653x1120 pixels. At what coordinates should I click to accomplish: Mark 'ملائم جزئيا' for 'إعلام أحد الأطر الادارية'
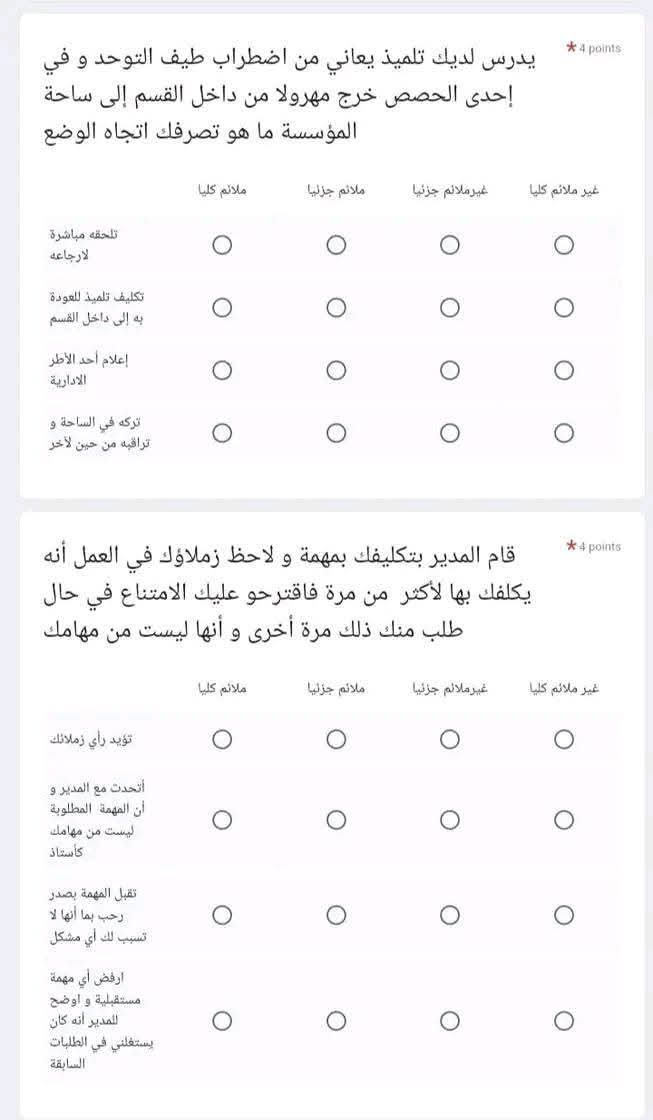click(x=336, y=371)
